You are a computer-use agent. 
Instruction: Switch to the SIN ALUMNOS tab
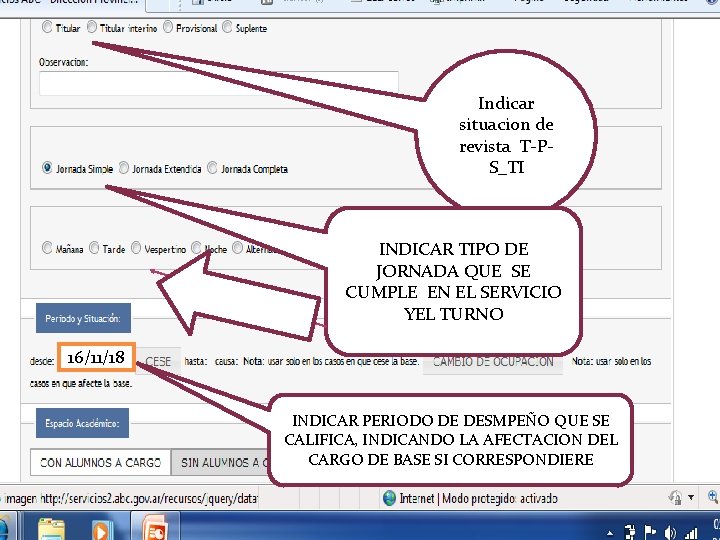219,462
